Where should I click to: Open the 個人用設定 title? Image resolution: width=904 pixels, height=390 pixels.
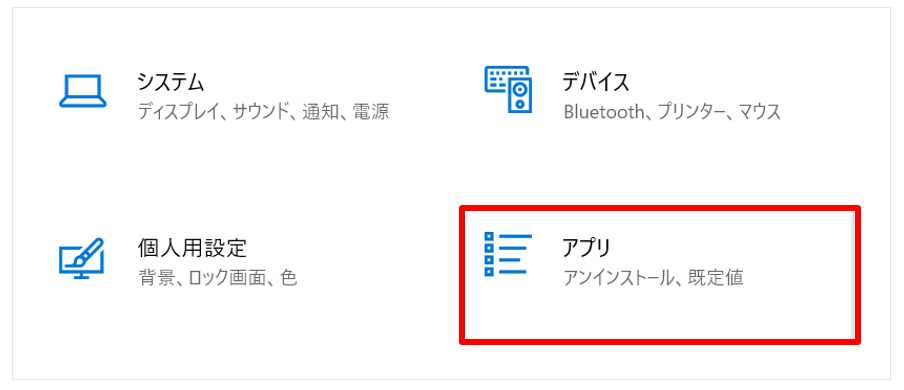[192, 249]
